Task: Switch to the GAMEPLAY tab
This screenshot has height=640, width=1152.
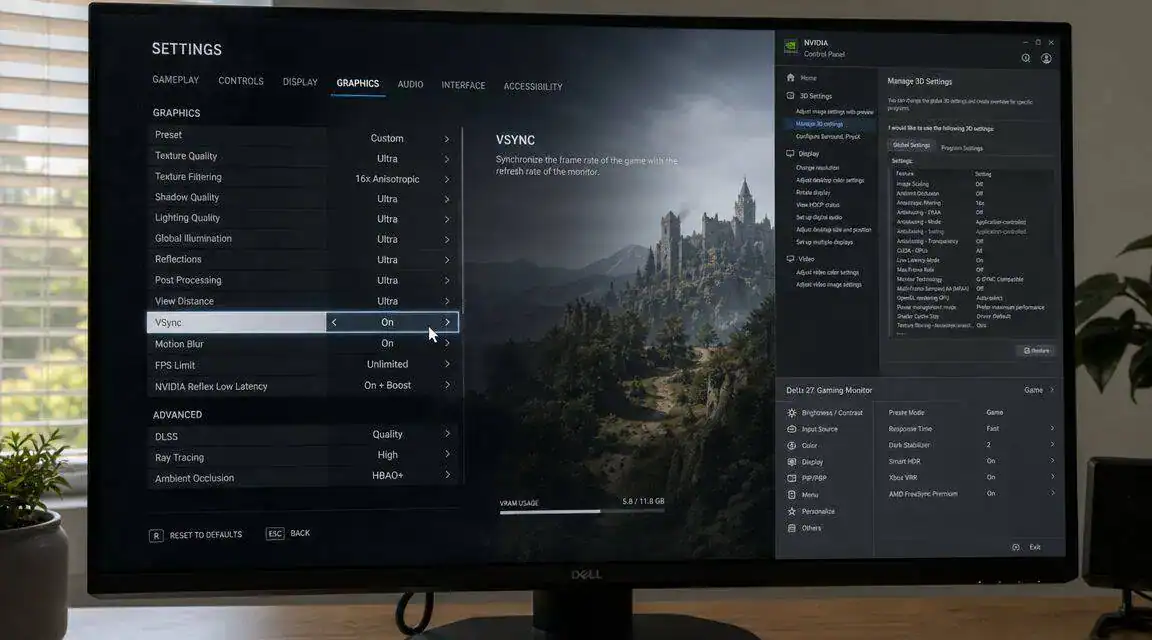Action: (x=176, y=80)
